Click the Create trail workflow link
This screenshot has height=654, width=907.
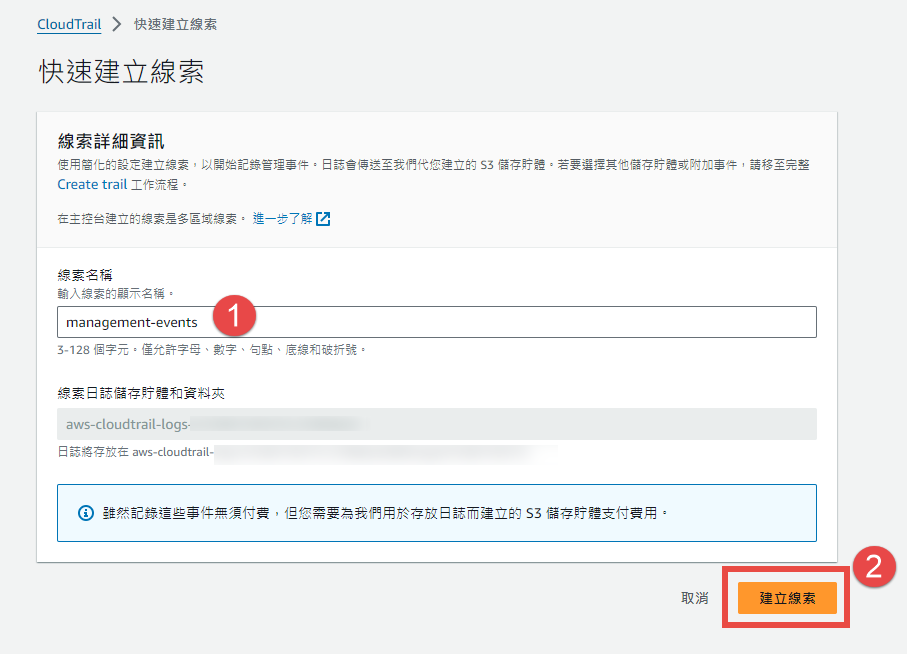point(92,184)
